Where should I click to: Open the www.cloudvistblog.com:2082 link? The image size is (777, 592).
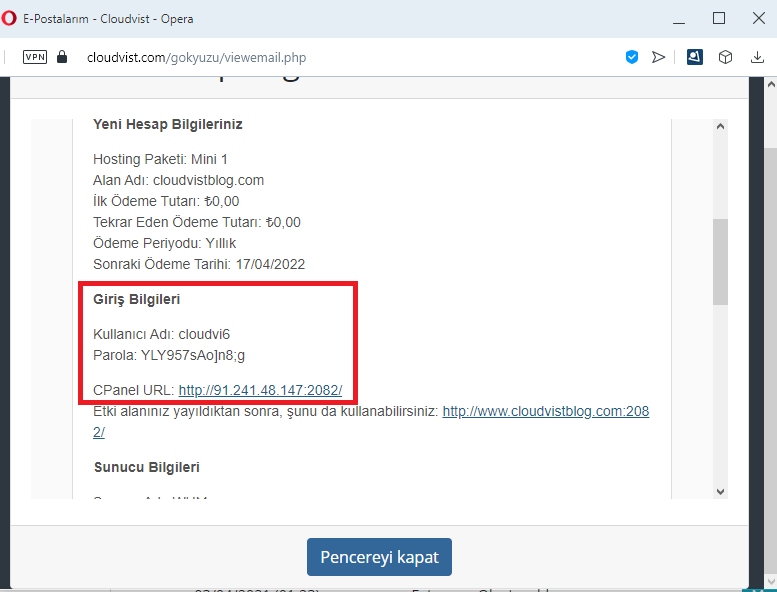pyautogui.click(x=546, y=411)
